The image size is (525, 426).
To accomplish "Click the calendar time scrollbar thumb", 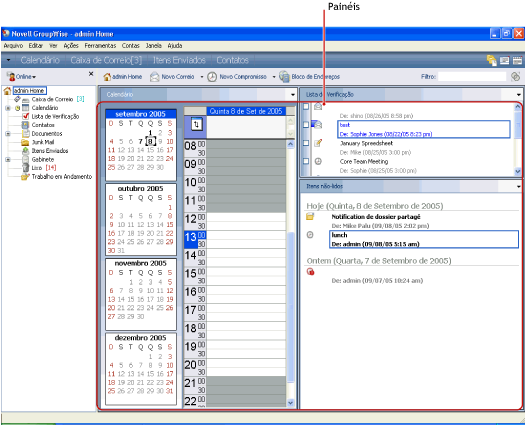I will coord(291,306).
